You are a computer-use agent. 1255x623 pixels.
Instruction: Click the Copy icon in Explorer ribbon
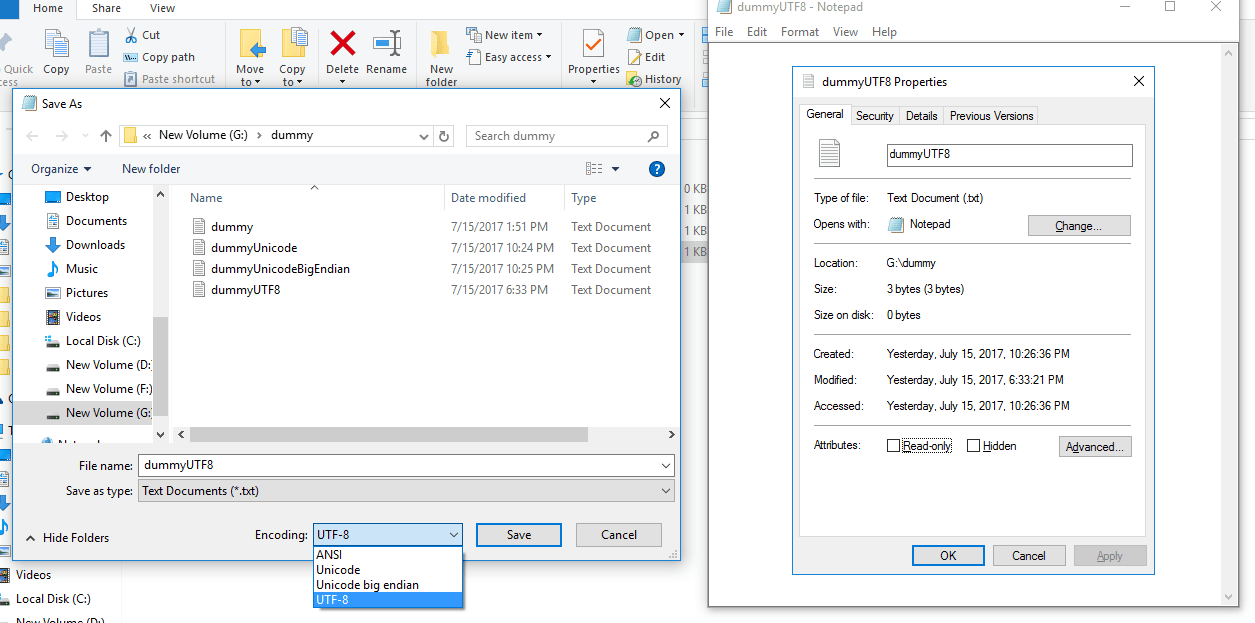(x=57, y=45)
